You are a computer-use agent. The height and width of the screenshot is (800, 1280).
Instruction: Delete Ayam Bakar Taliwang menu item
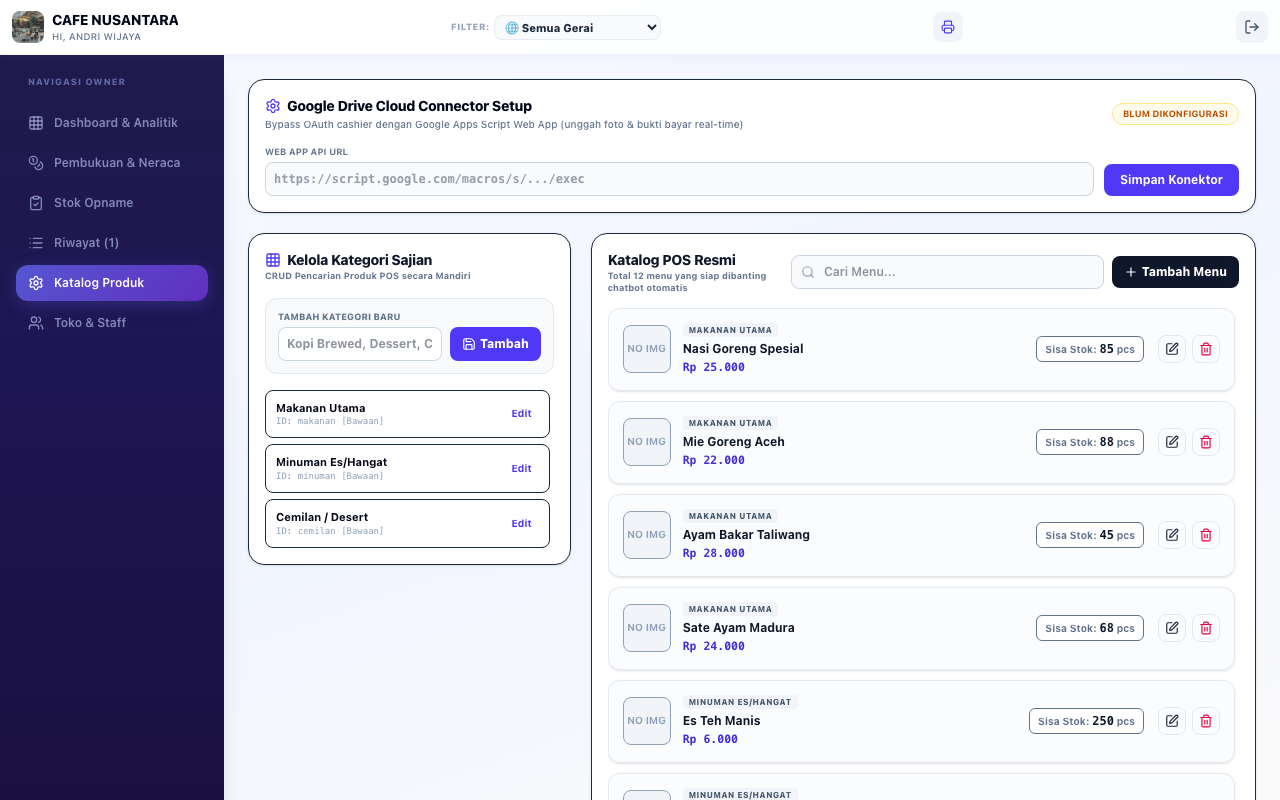point(1206,535)
